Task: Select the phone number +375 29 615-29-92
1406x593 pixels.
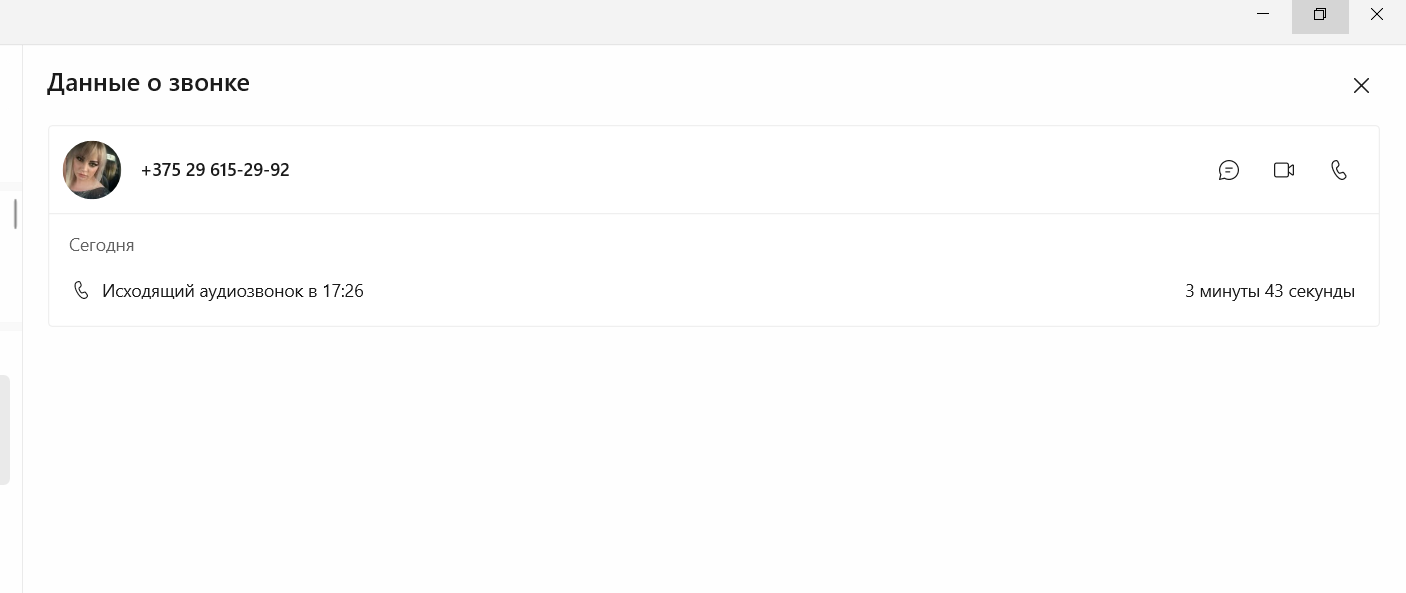Action: [215, 170]
